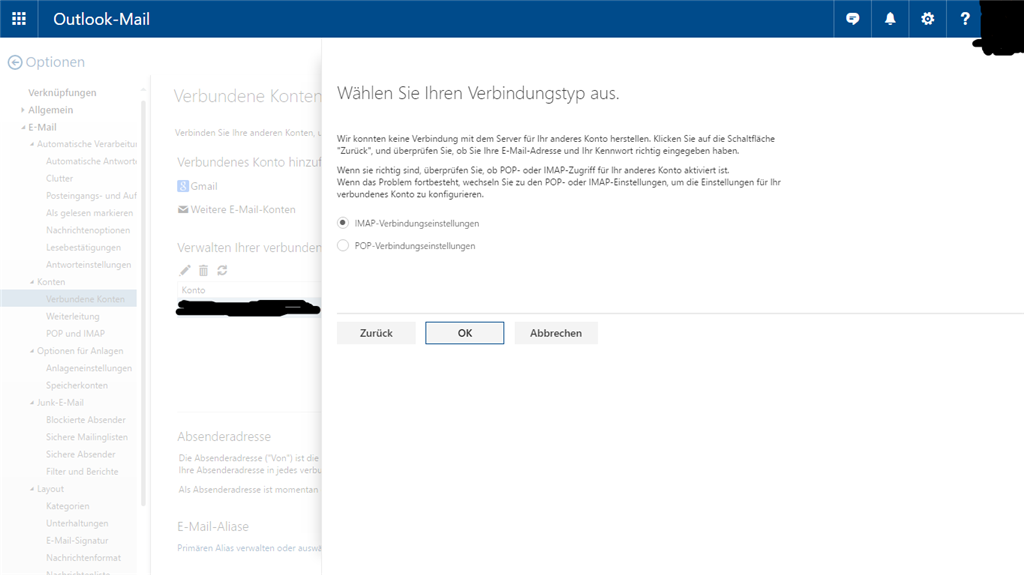Open Sichere Absender option
This screenshot has width=1024, height=575.
coord(80,454)
